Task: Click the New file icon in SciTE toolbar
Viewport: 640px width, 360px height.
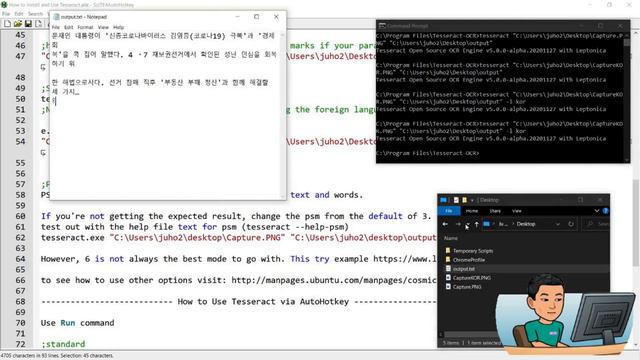Action: 7,24
